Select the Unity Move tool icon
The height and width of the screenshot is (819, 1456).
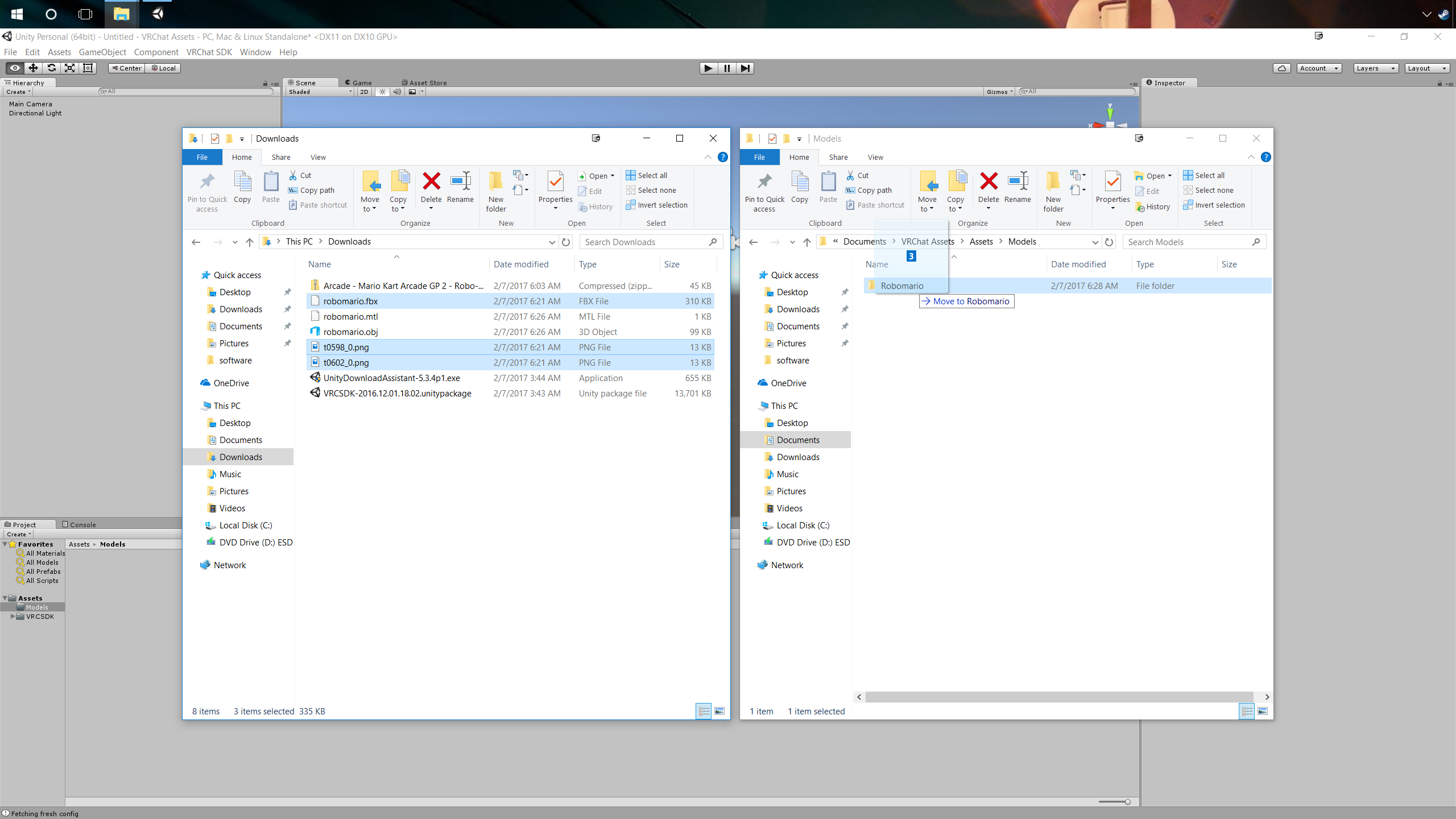coord(33,68)
